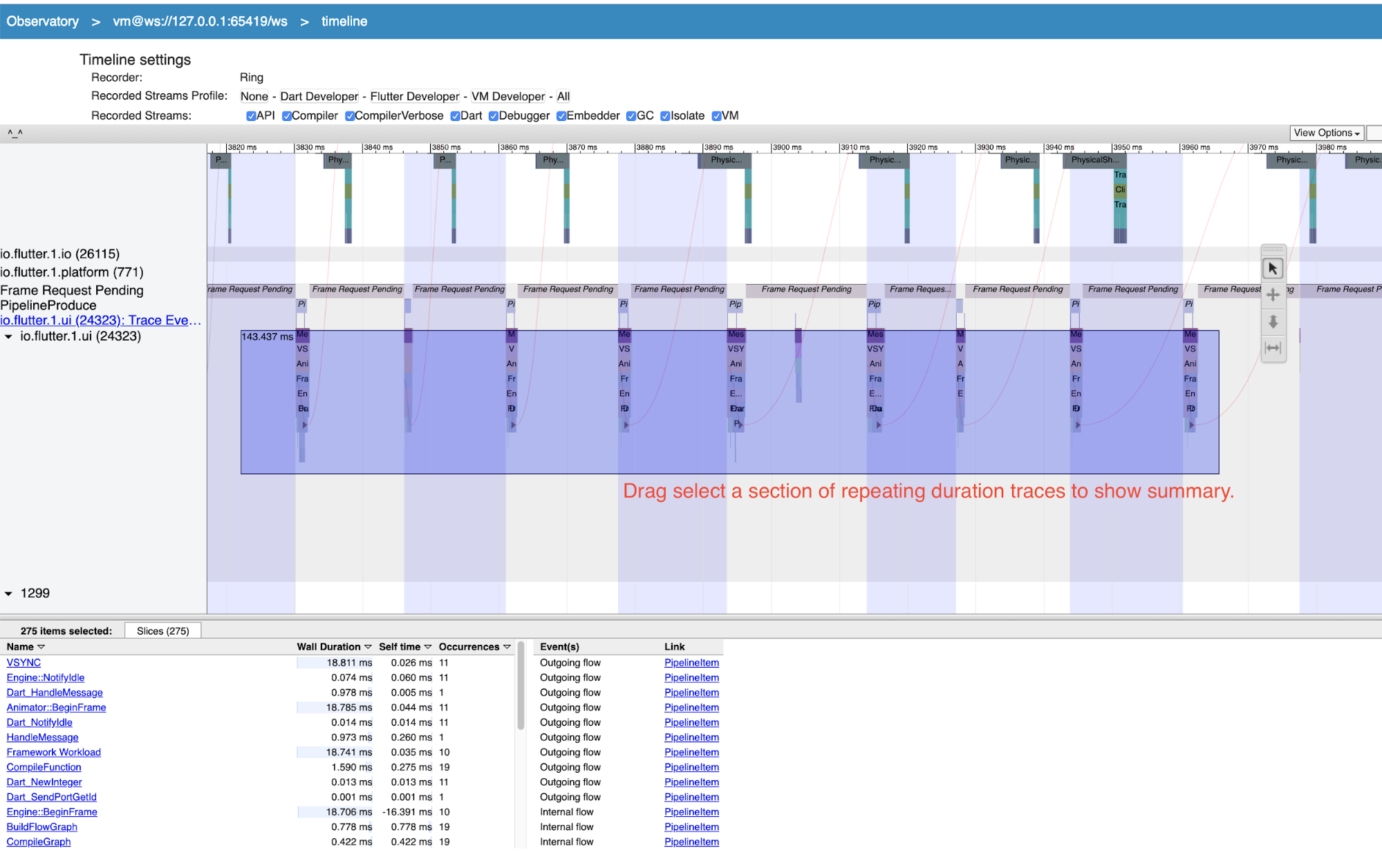Sort by Self time column

(x=405, y=647)
